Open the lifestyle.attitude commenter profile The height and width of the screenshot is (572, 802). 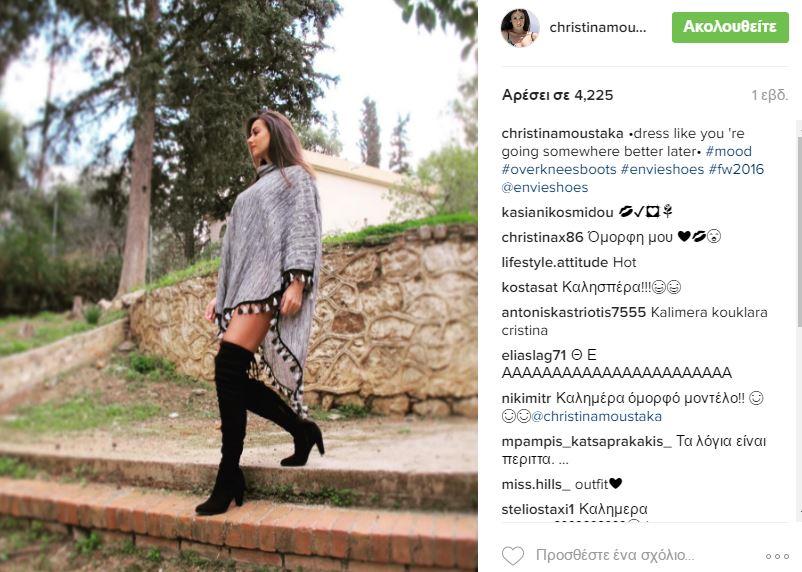(x=554, y=262)
